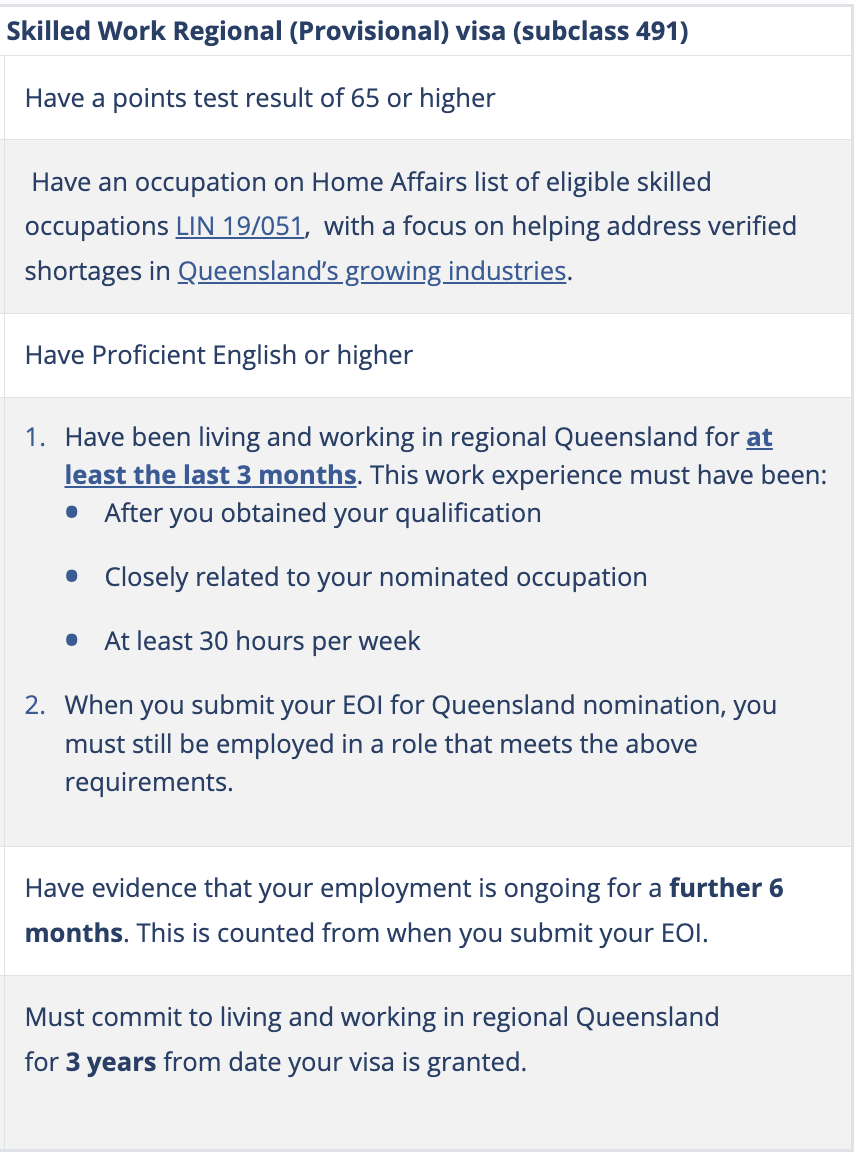Image resolution: width=858 pixels, height=1156 pixels.
Task: Click the "points test result of 65" row
Action: click(260, 98)
